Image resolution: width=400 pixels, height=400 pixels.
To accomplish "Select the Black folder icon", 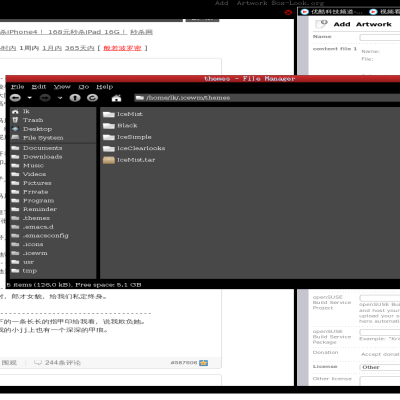I will [x=109, y=126].
